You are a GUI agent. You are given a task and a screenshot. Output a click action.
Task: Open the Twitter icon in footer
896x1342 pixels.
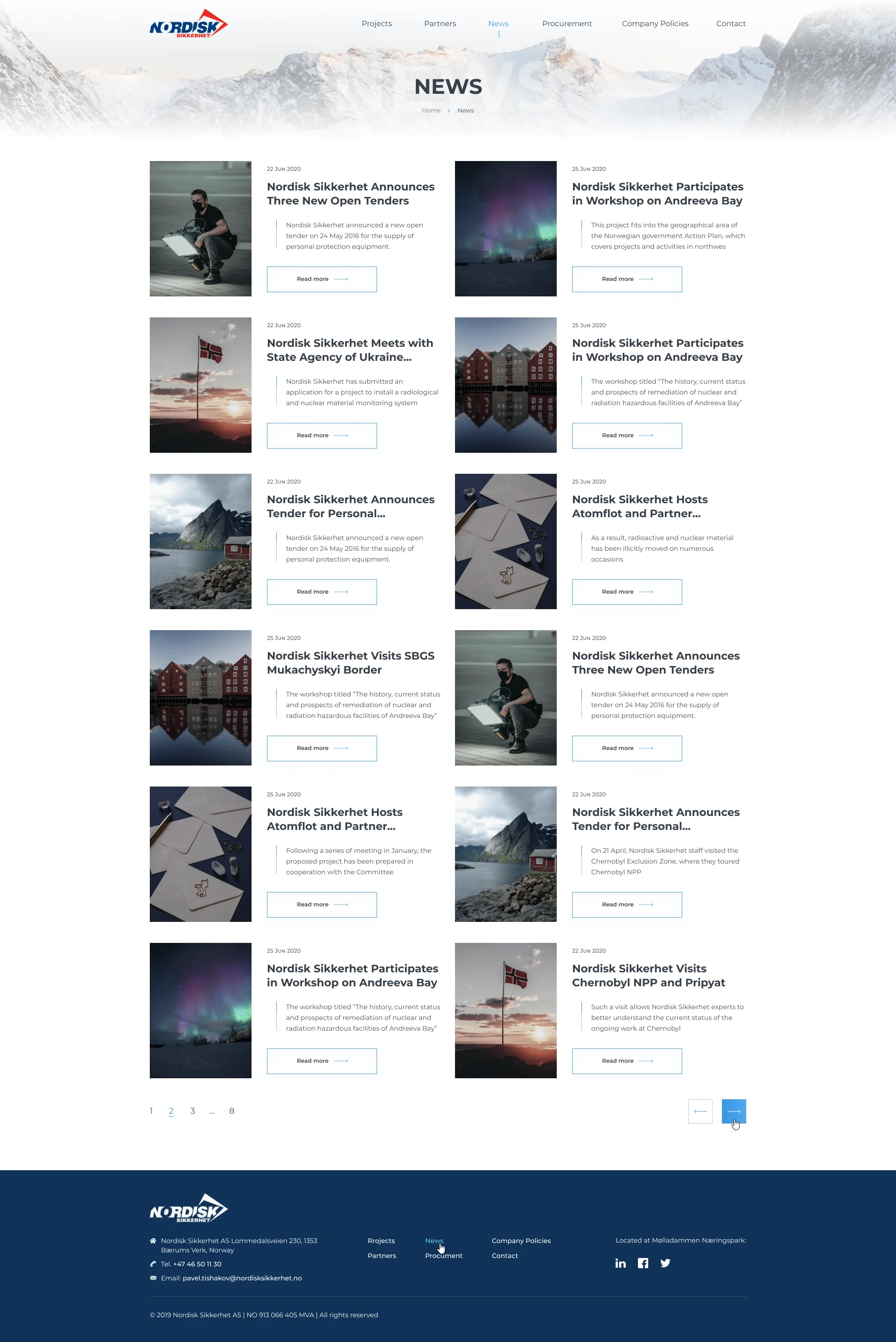coord(665,1263)
